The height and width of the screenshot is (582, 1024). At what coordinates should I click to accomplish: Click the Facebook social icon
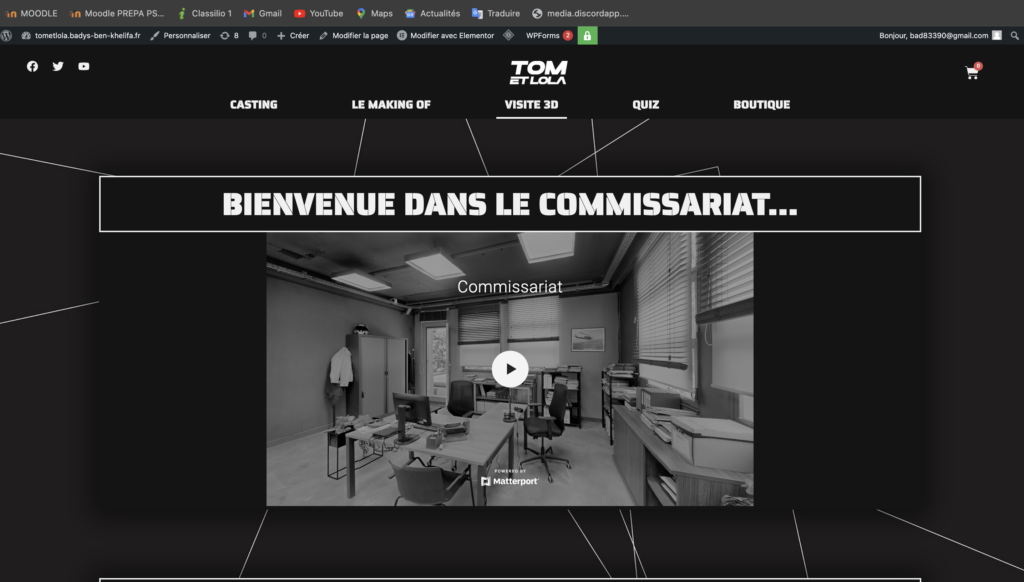tap(32, 66)
